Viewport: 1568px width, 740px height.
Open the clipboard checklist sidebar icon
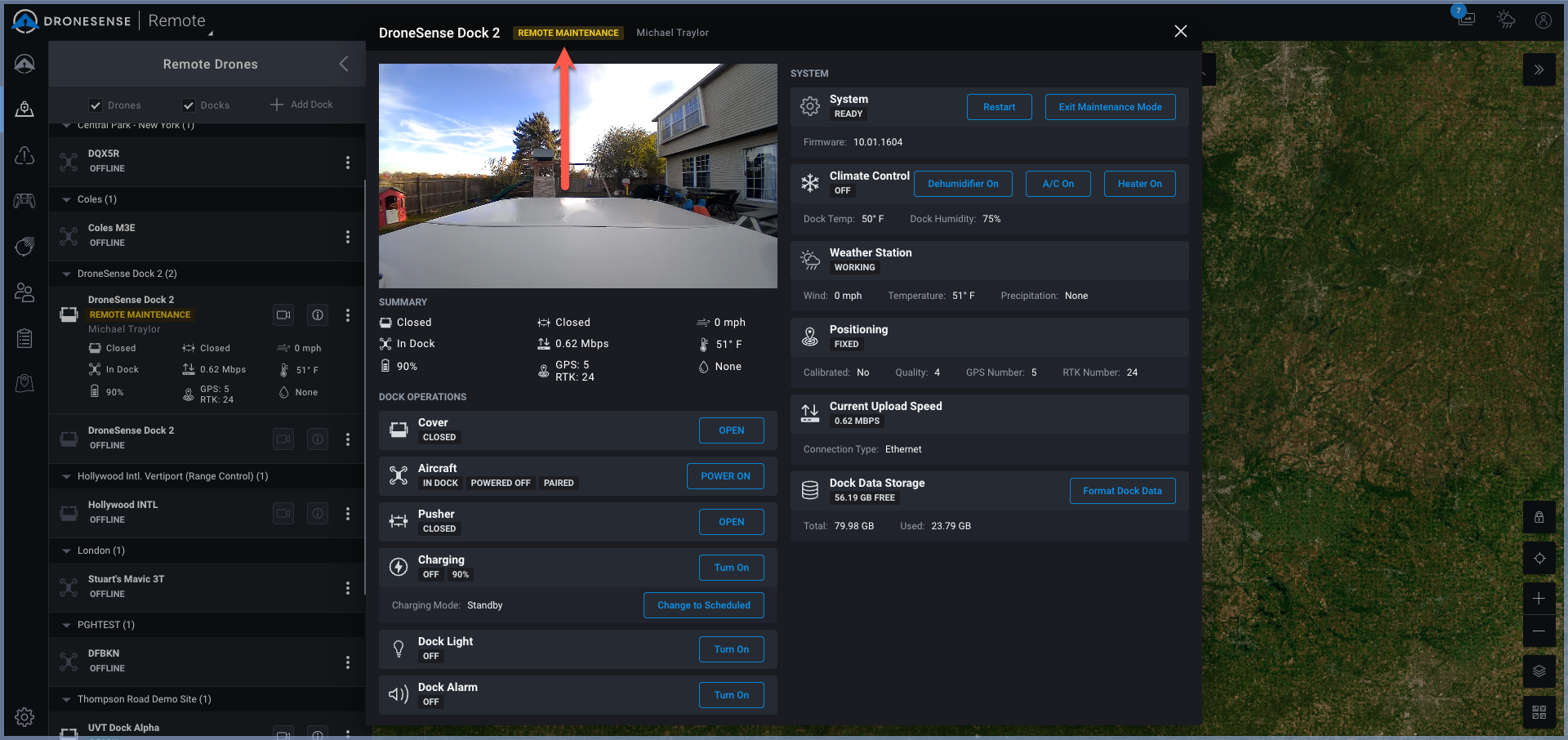24,338
